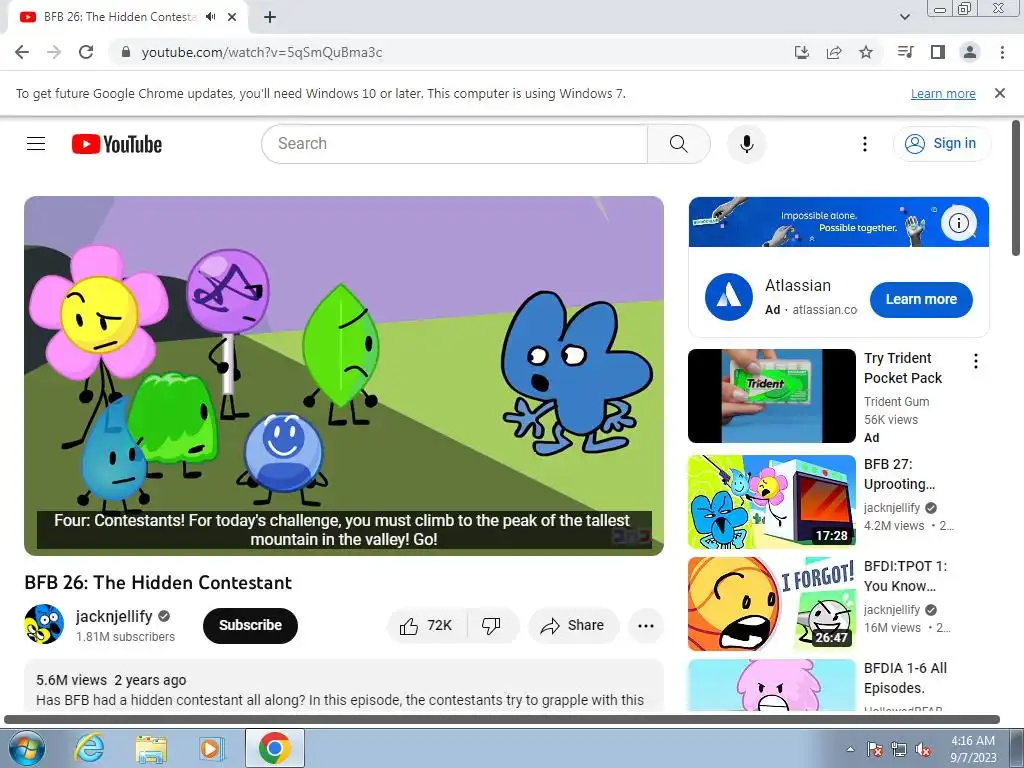Screen dimensions: 1024x768
Task: Click the horizontal page scrollbar
Action: click(502, 720)
